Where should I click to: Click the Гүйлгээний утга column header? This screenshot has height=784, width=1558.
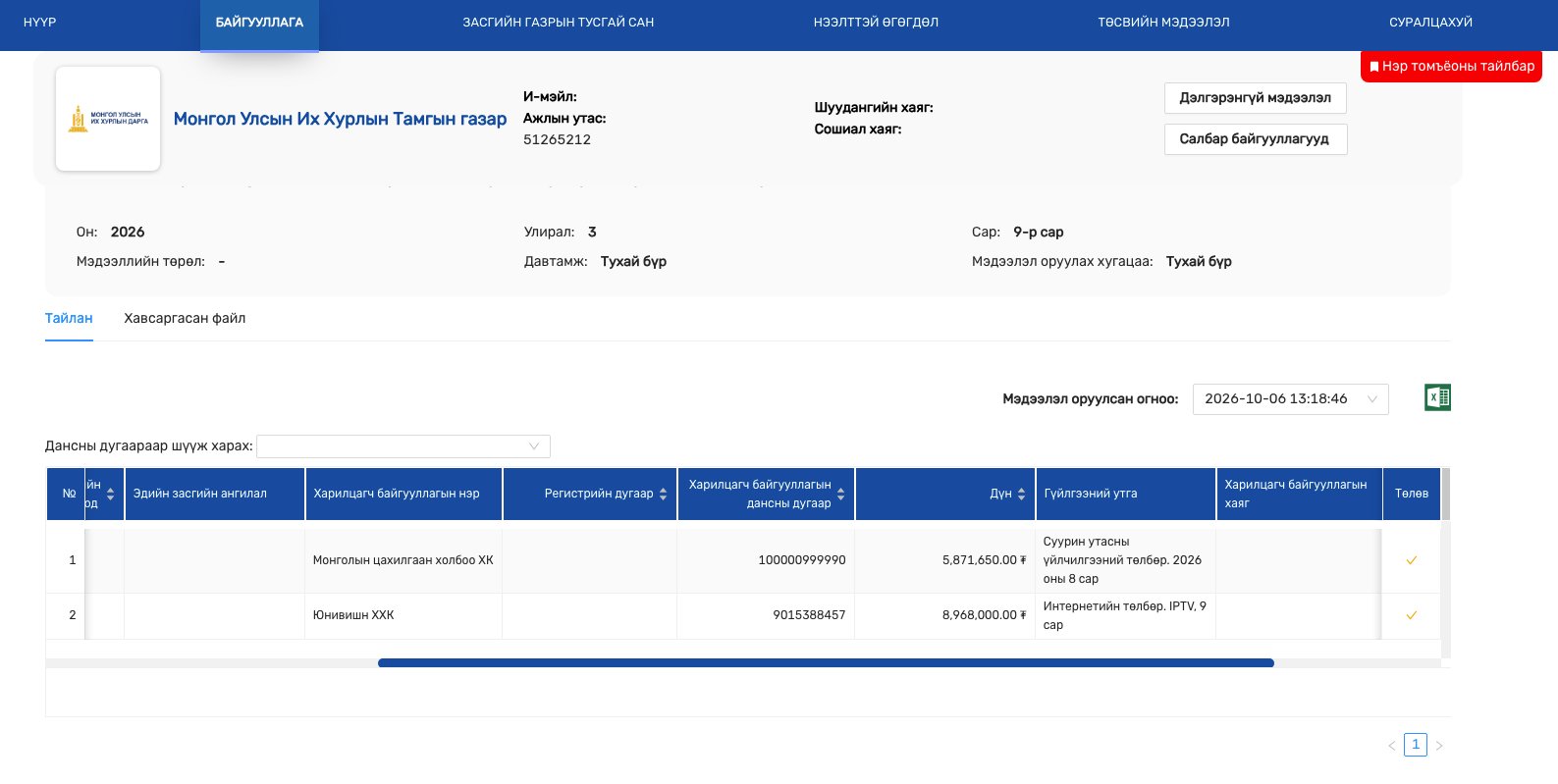click(x=1125, y=494)
